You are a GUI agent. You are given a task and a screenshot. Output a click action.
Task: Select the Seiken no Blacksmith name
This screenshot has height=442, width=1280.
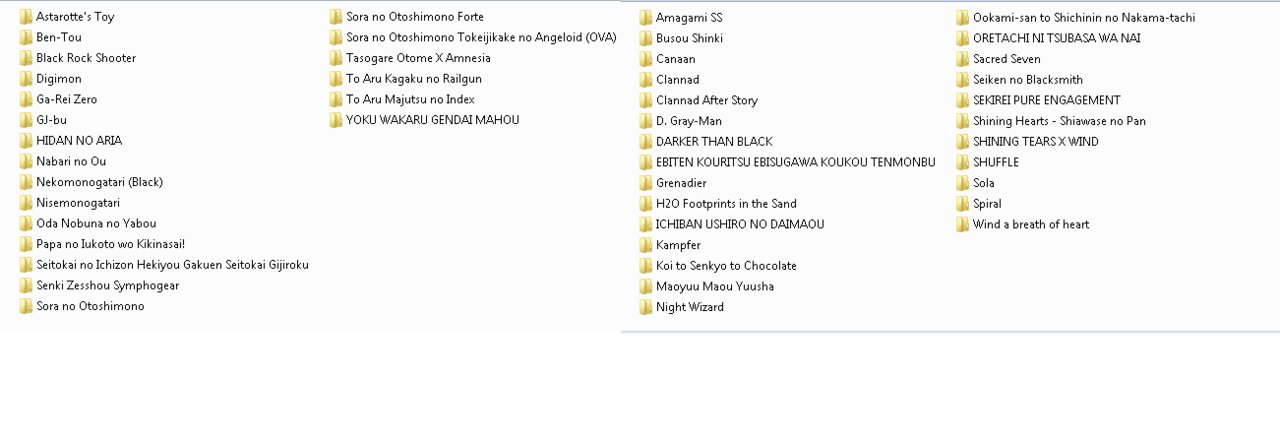point(1028,80)
